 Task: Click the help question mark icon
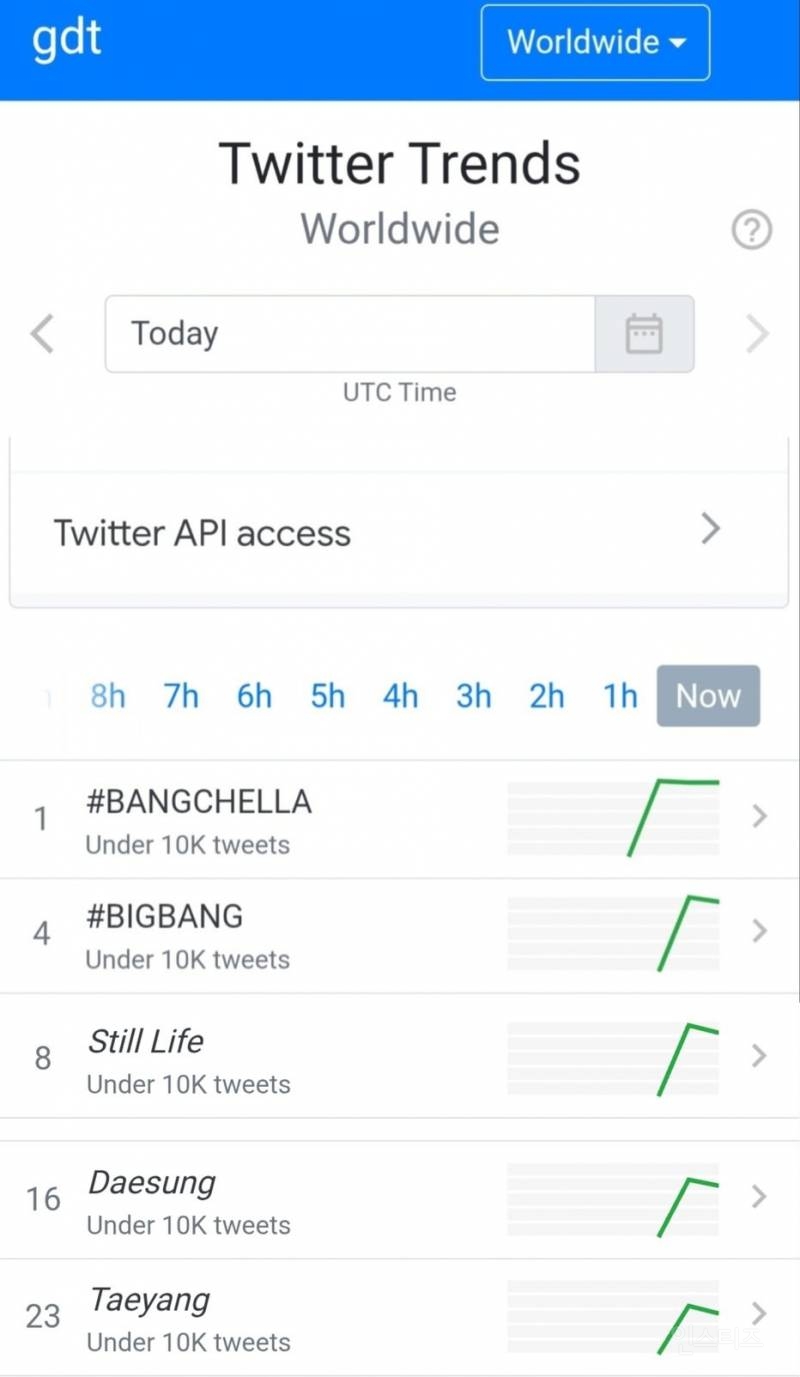coord(751,231)
